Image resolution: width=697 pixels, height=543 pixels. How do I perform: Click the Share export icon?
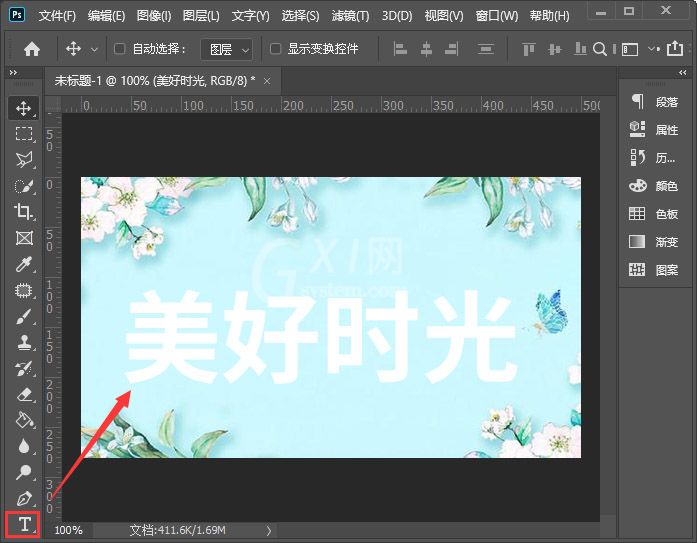pyautogui.click(x=674, y=48)
